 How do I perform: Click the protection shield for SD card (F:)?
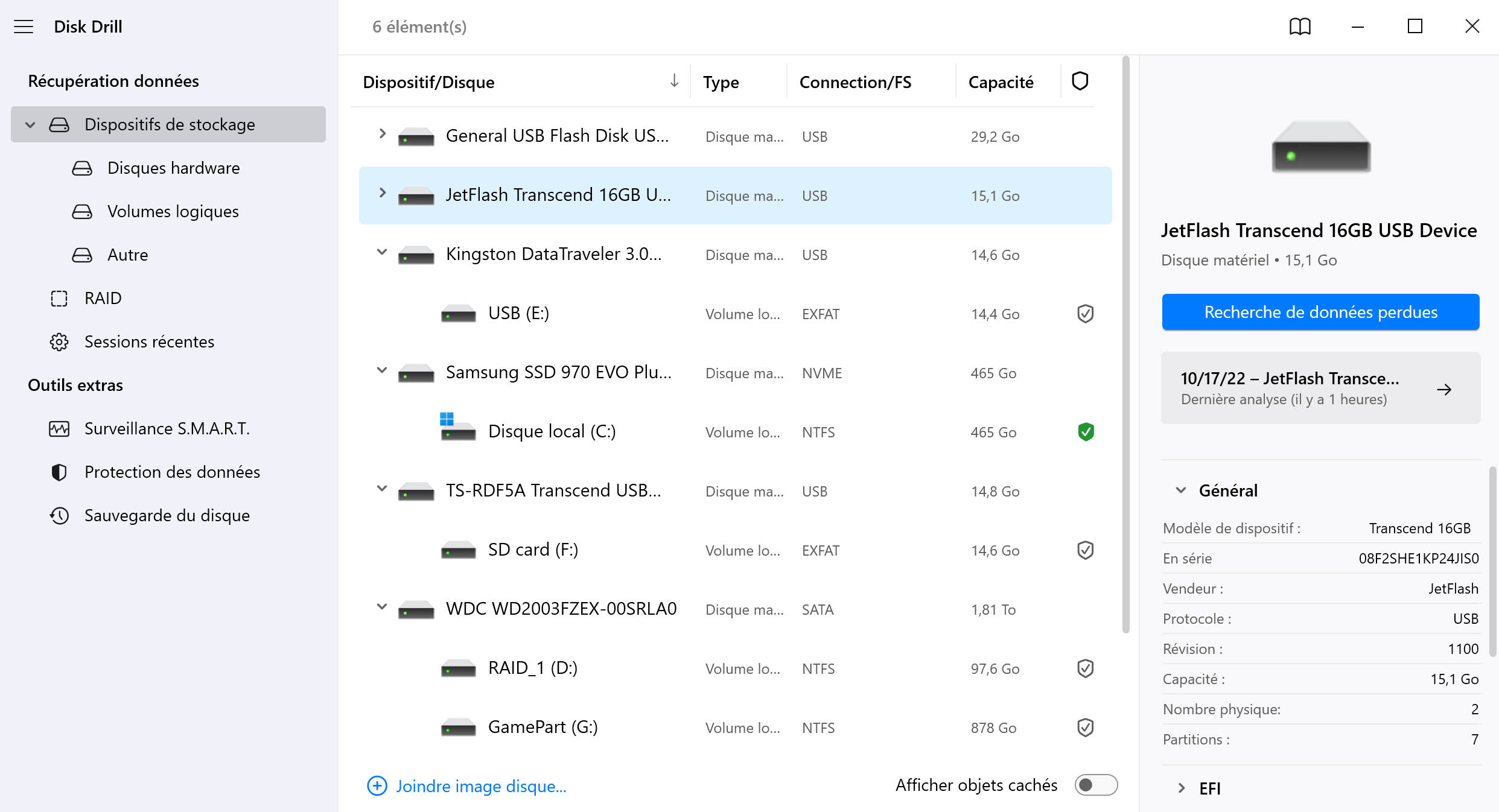(x=1085, y=550)
